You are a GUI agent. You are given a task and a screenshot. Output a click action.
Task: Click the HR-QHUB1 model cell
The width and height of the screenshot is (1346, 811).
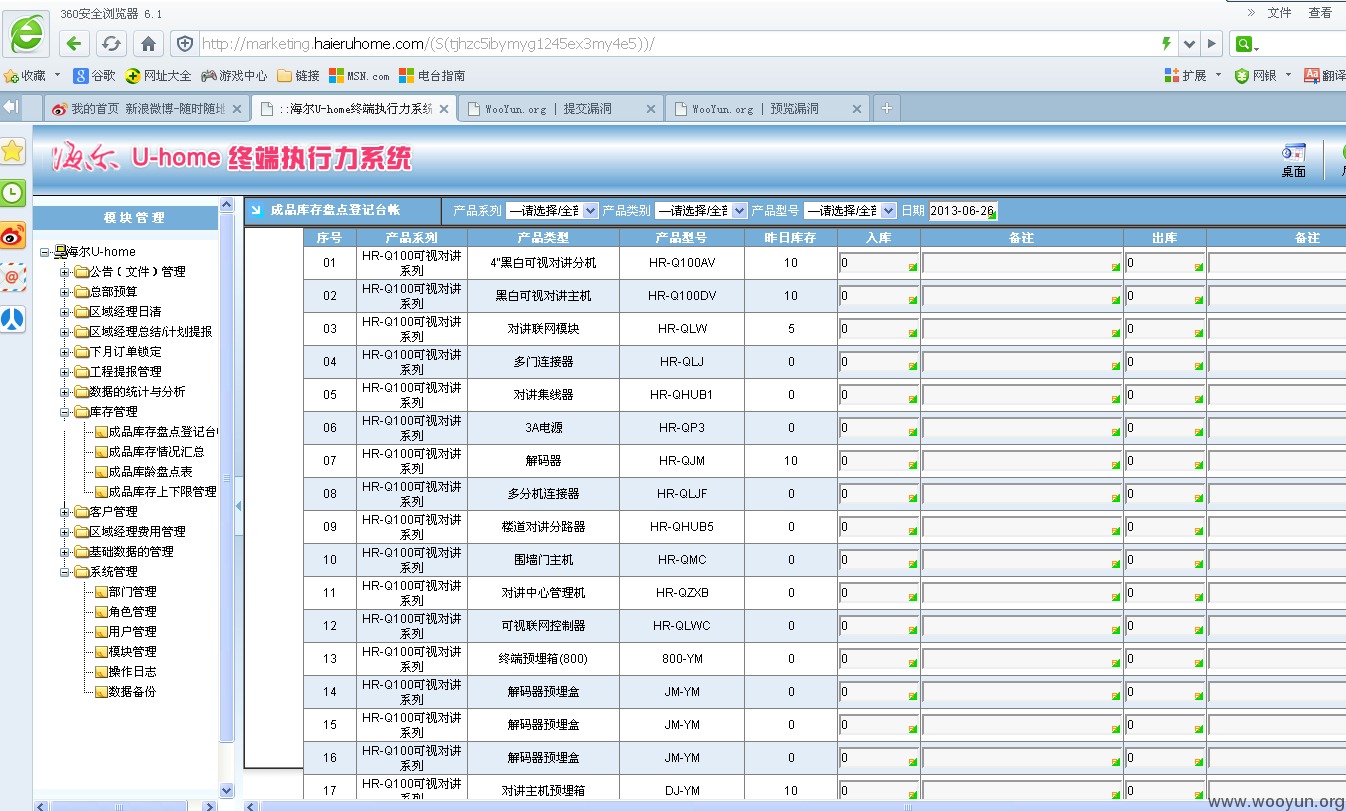click(682, 395)
